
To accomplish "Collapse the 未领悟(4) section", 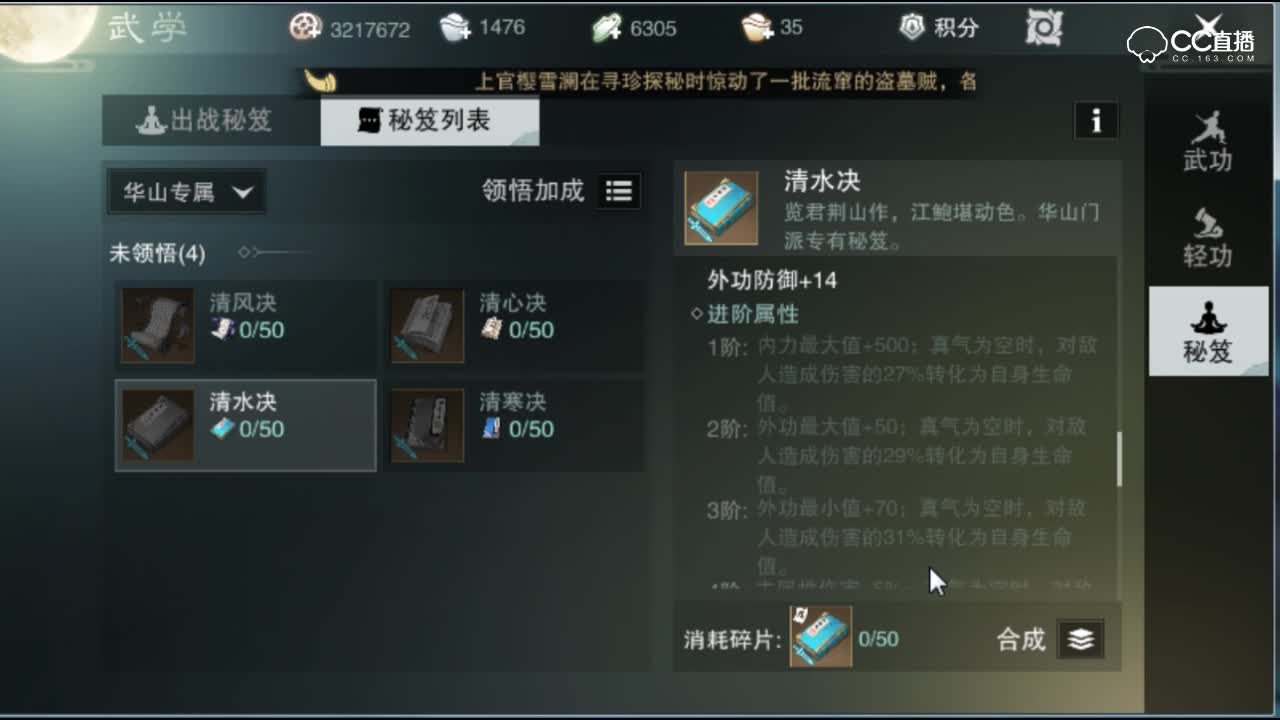I will 158,253.
